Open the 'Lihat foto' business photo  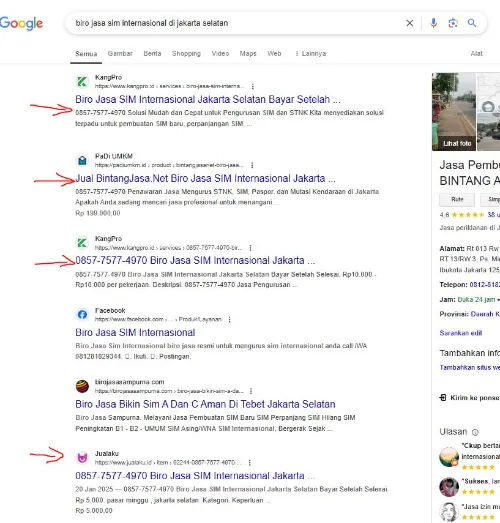(x=454, y=112)
